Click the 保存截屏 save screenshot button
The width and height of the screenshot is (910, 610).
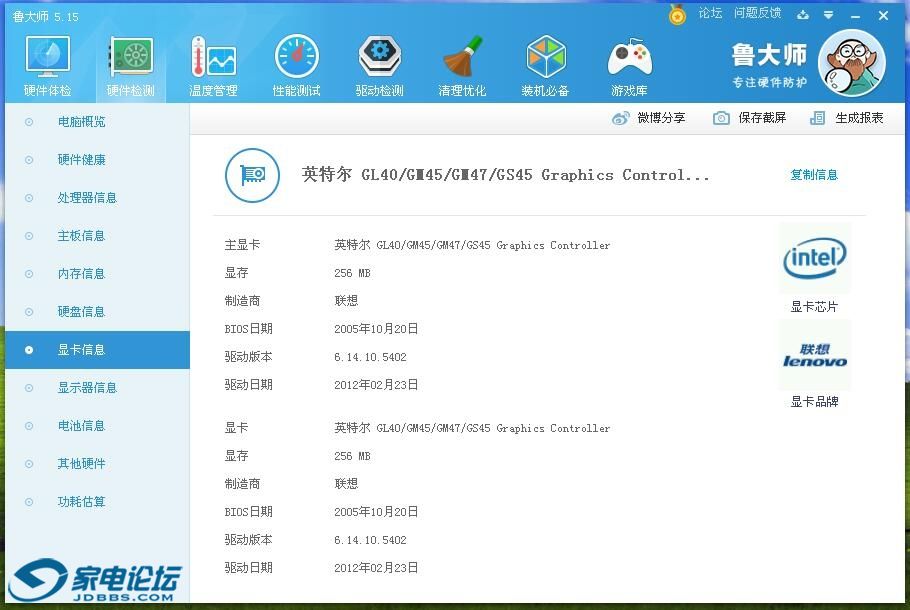[x=752, y=117]
